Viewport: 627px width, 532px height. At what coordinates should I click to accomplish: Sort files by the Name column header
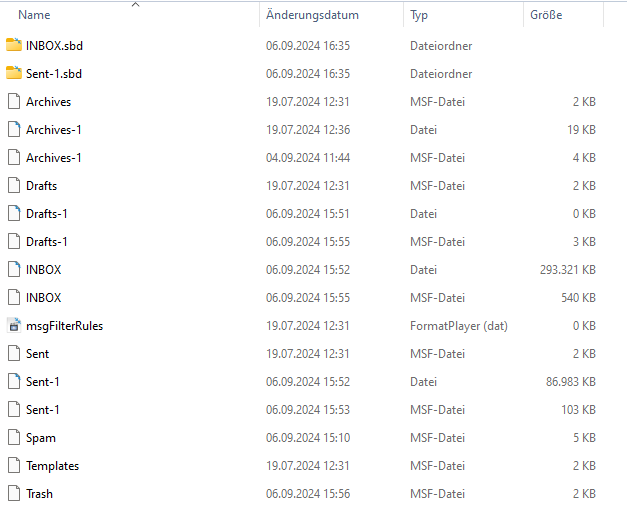[x=34, y=15]
